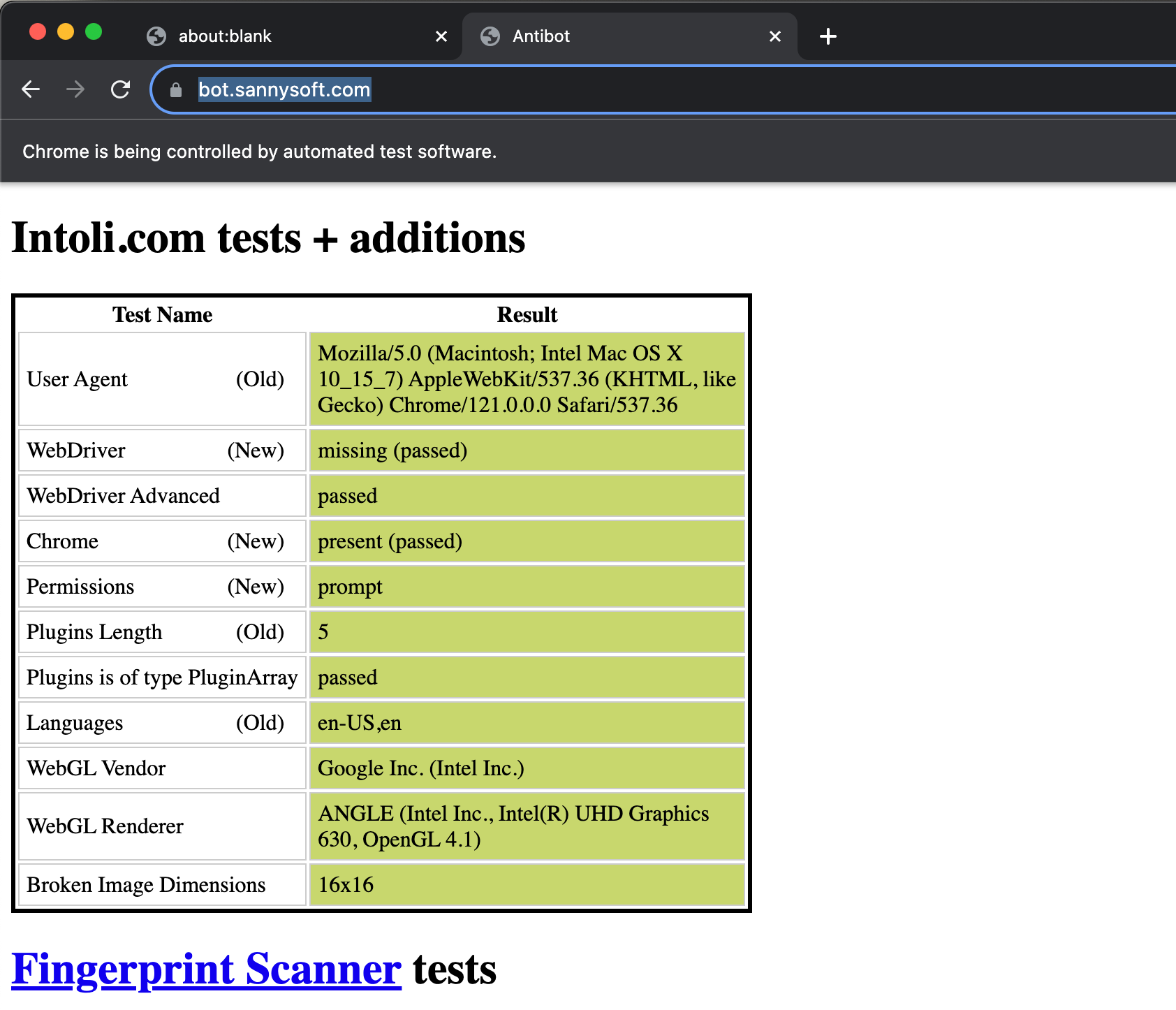The height and width of the screenshot is (1010, 1176).
Task: Click the 'WebGL Renderer' cell
Action: click(162, 826)
